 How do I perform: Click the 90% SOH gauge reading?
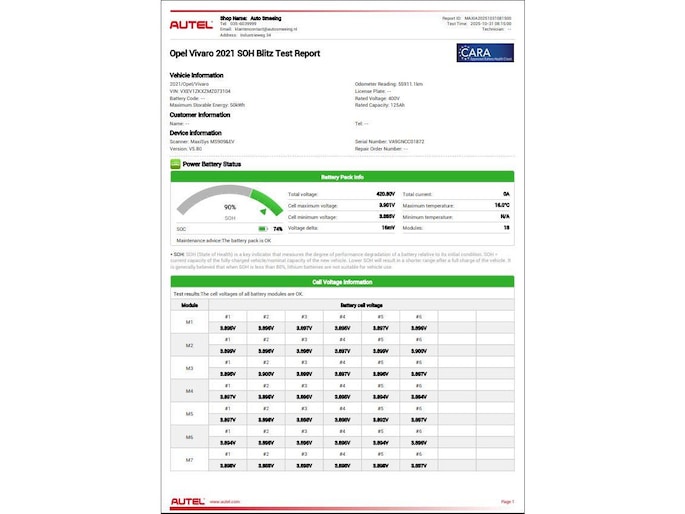coord(230,207)
